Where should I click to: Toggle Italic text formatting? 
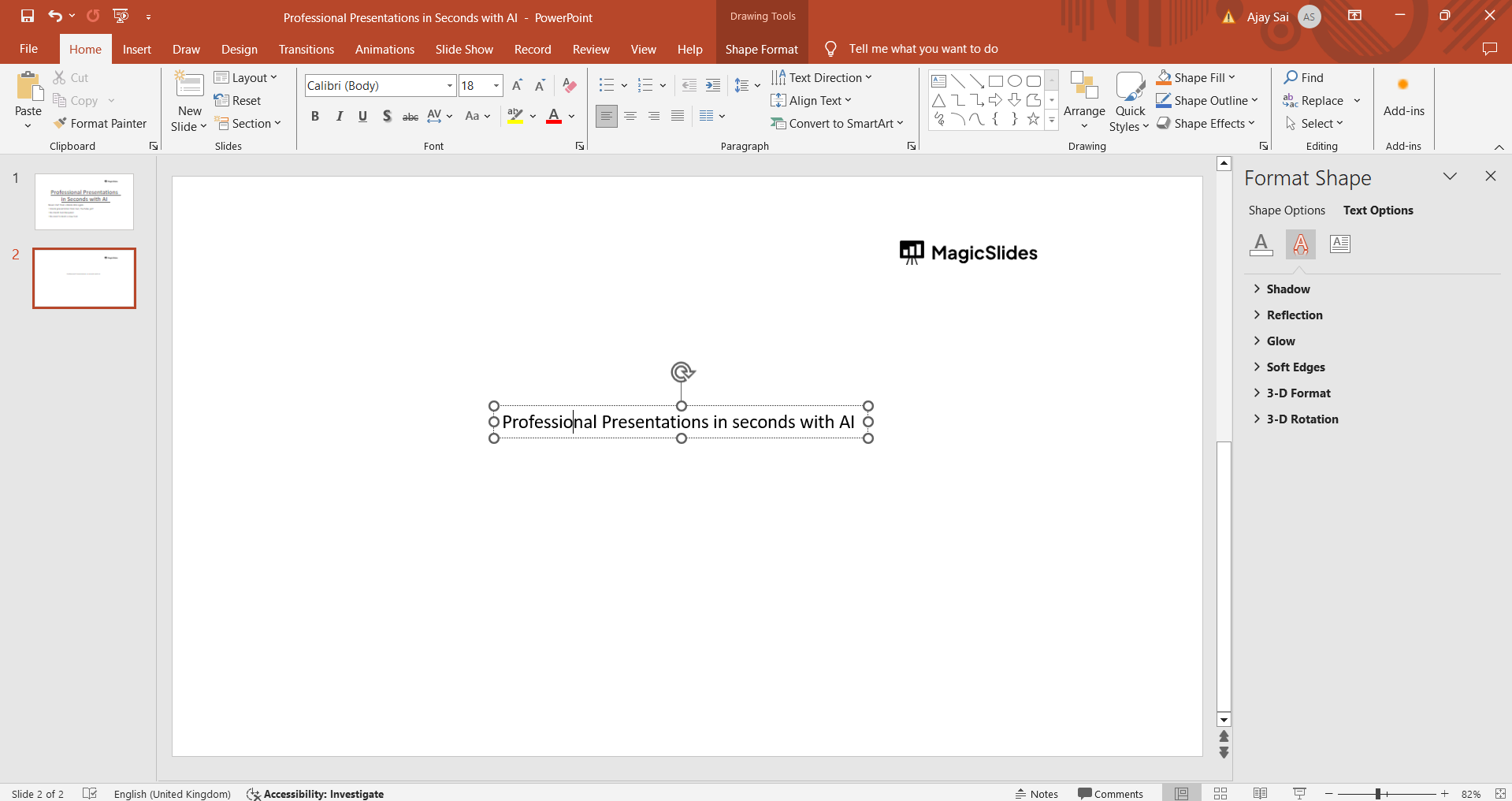(339, 116)
